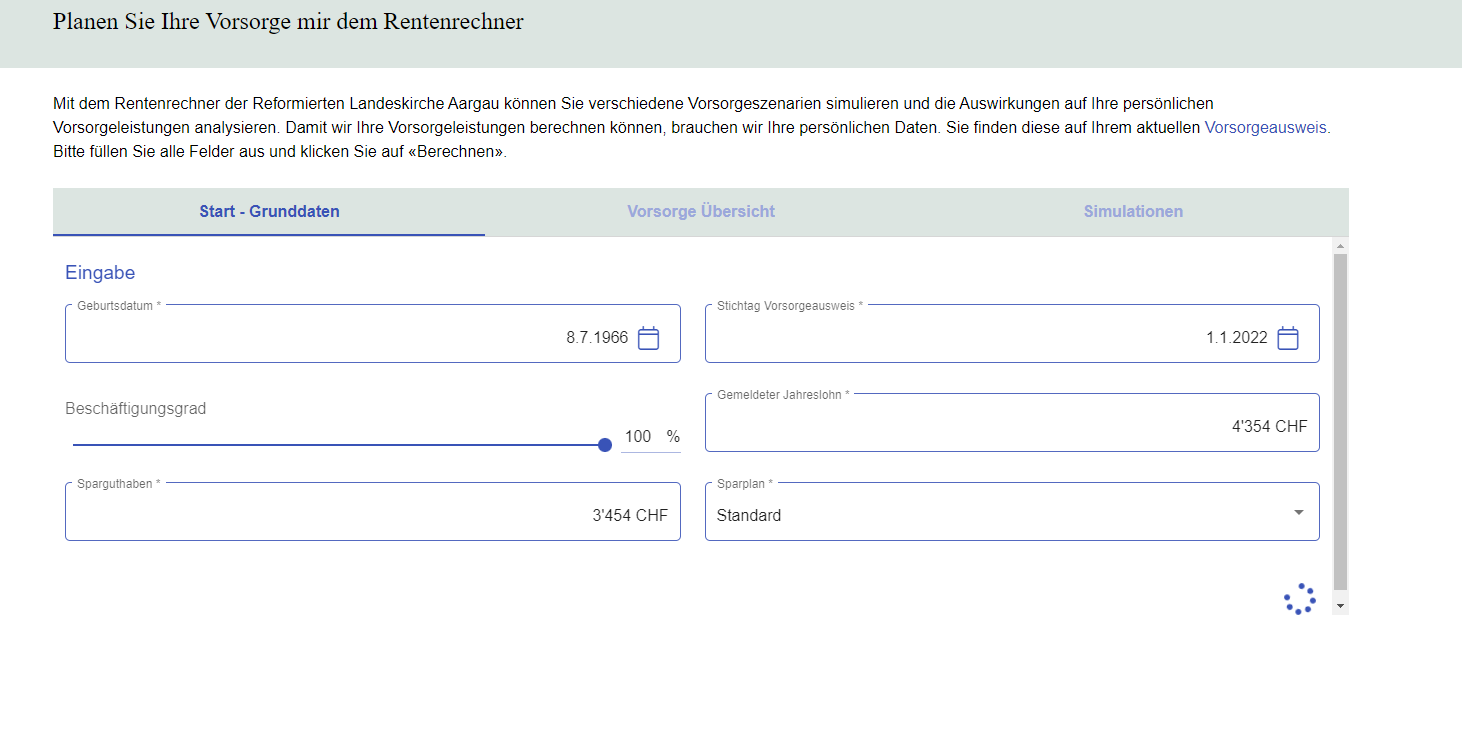This screenshot has width=1462, height=743.
Task: Open the Geburtsdatum calendar picker icon
Action: point(648,338)
